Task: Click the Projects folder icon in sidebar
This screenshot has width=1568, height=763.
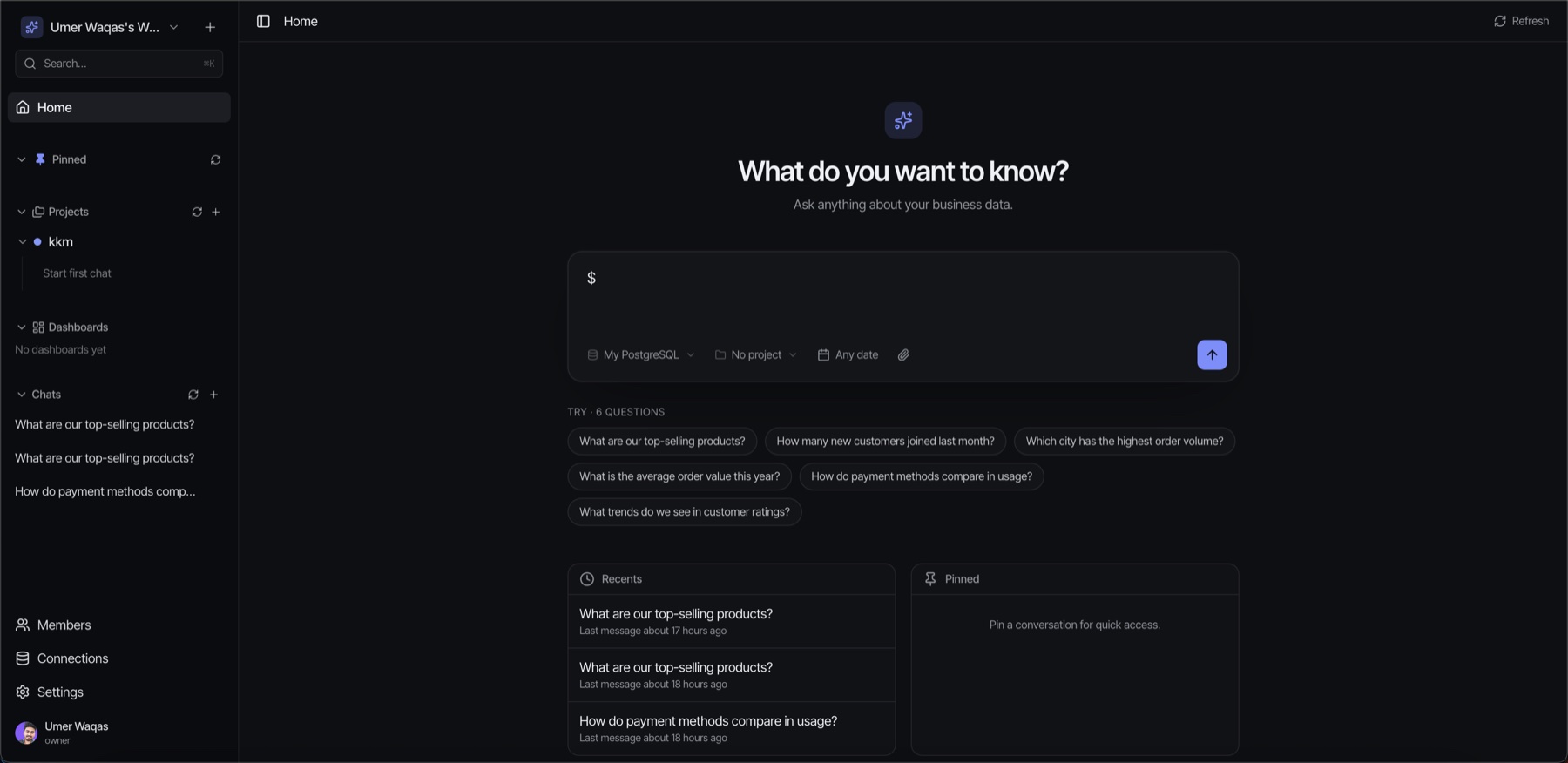Action: pos(38,212)
